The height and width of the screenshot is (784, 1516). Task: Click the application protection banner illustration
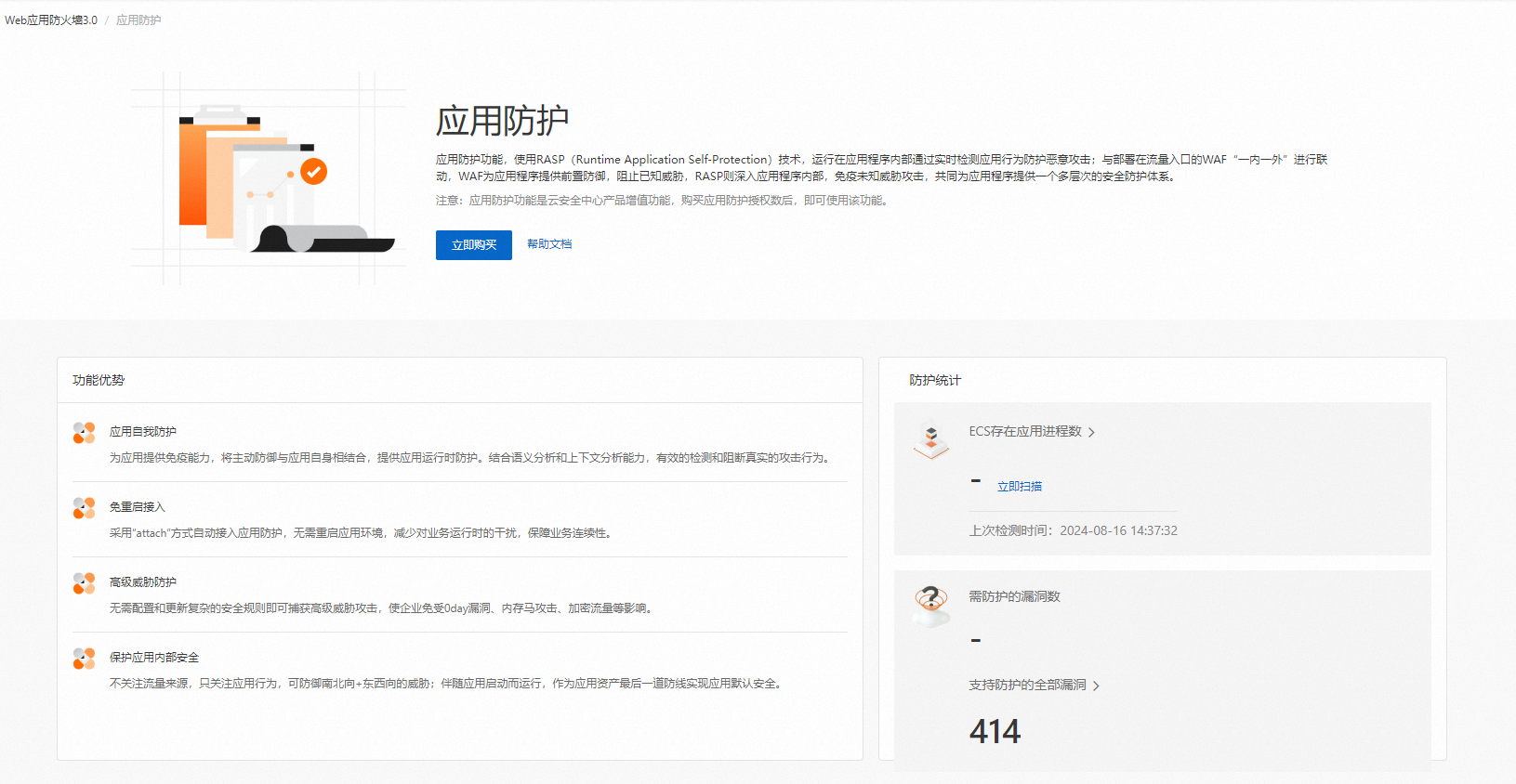269,178
